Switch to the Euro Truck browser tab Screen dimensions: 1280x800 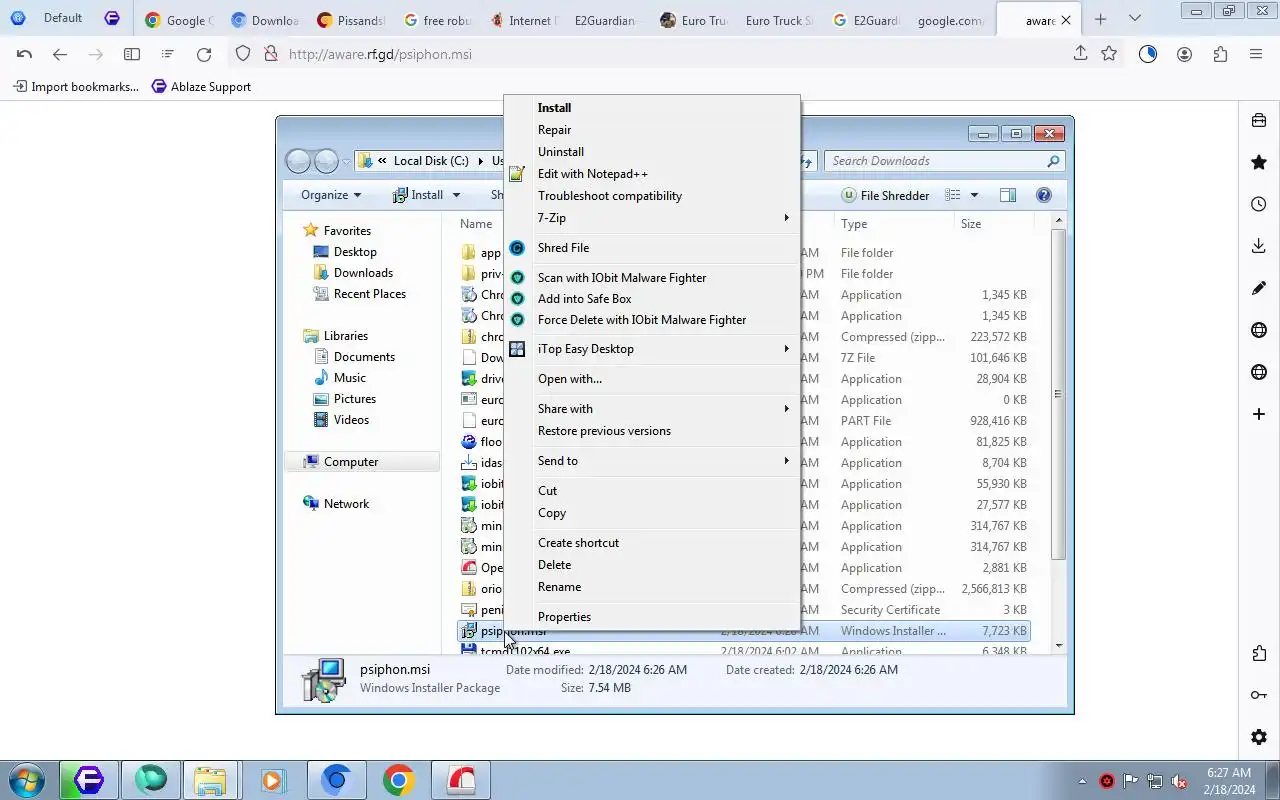coord(692,20)
